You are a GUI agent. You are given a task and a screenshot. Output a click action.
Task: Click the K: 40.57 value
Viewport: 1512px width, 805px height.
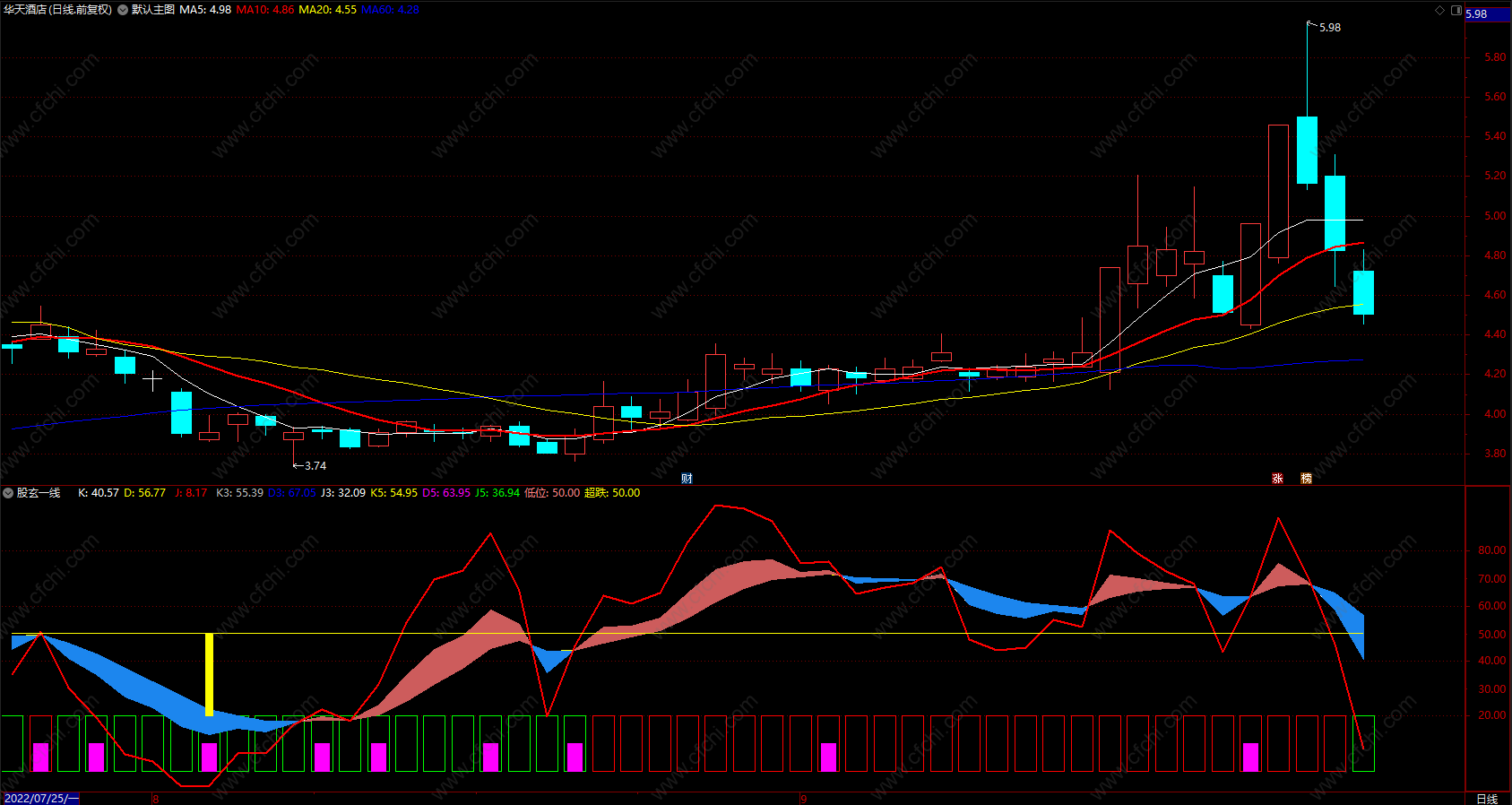coord(99,493)
